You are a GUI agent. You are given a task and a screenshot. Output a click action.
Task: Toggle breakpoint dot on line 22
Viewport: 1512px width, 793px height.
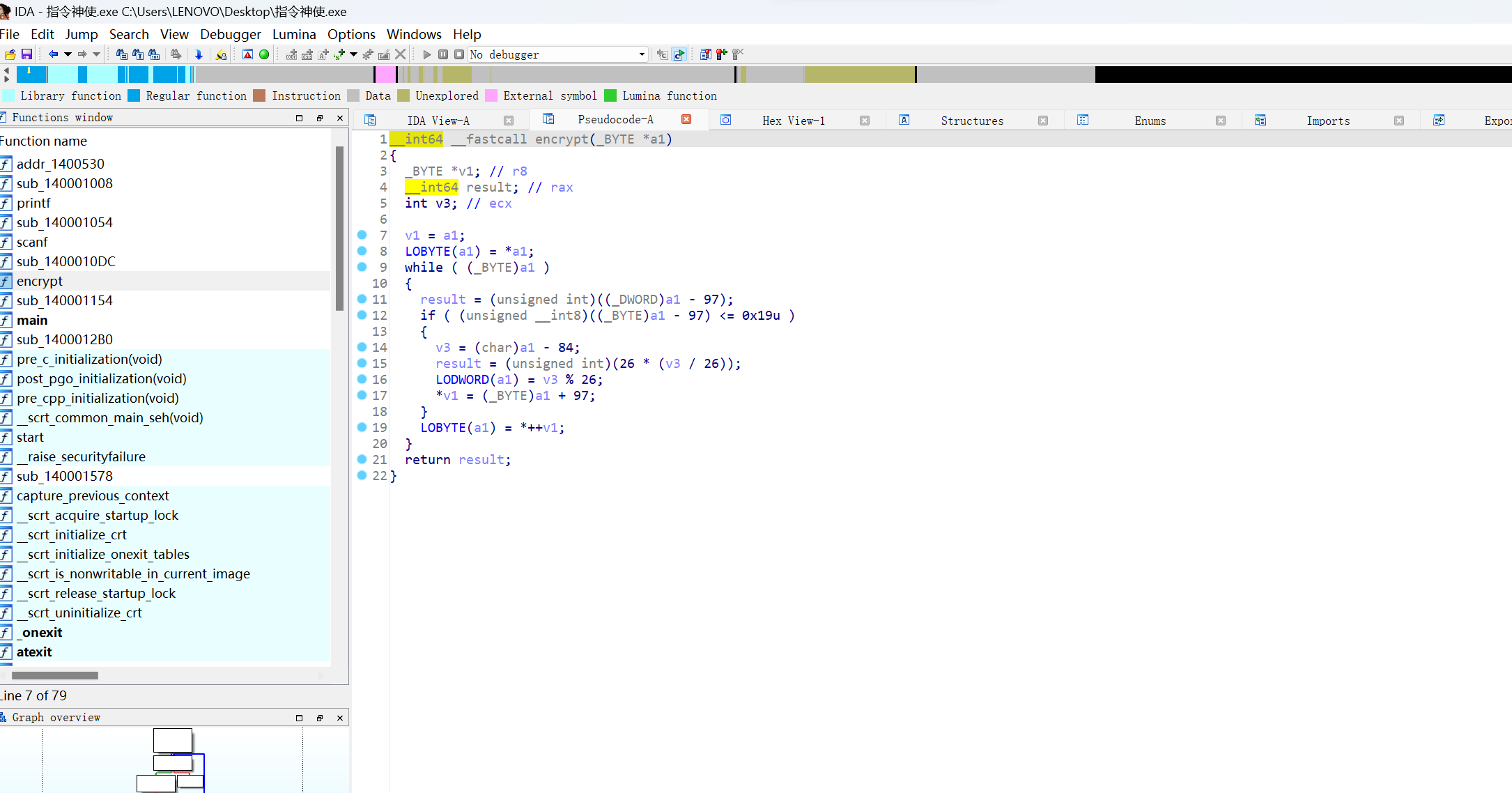tap(362, 475)
